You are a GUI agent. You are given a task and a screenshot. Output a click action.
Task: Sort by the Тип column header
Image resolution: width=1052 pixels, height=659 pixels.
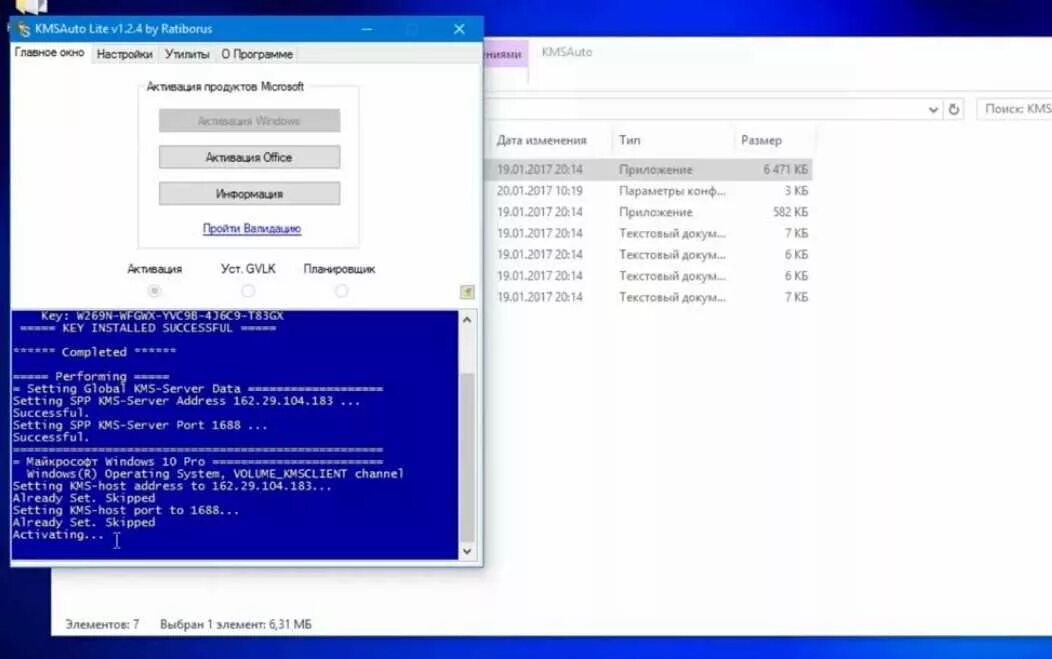[629, 140]
